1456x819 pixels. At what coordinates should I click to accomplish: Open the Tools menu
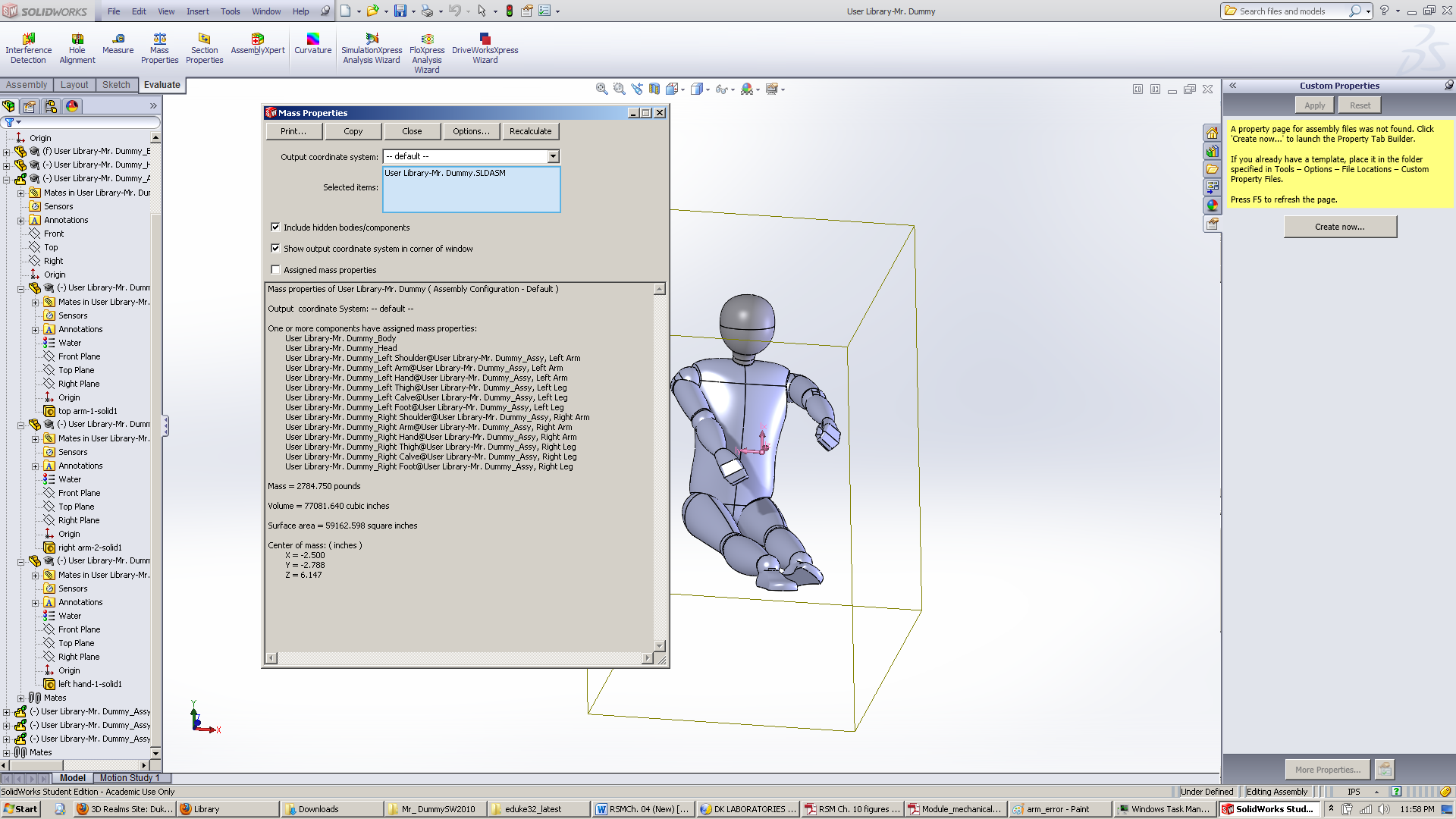pos(230,11)
